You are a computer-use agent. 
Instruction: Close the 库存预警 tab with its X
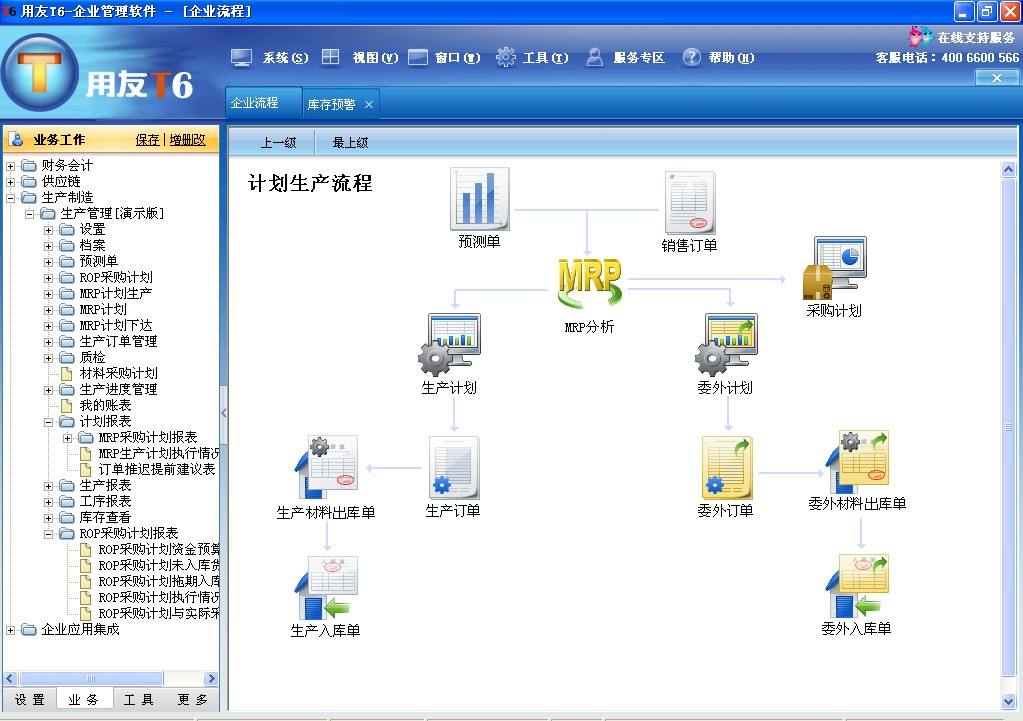click(369, 104)
